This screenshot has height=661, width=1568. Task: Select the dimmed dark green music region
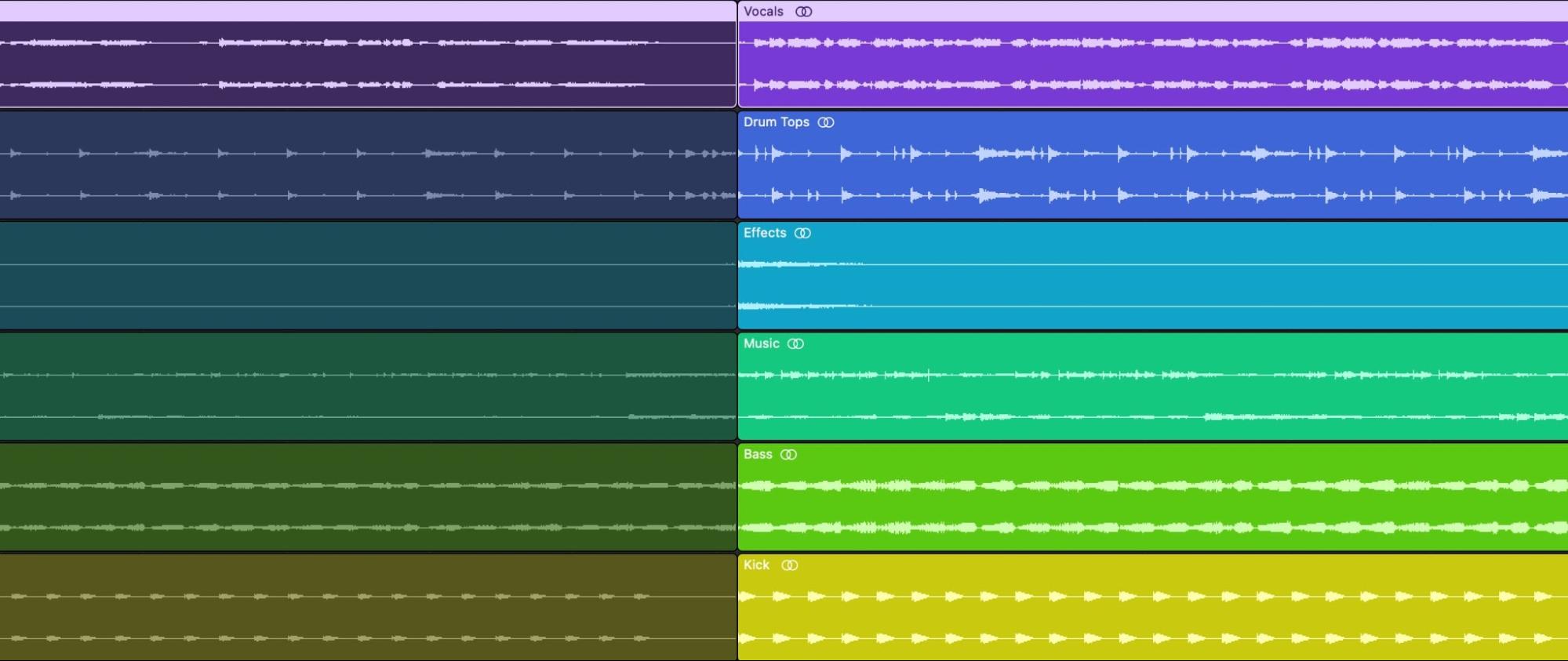368,386
